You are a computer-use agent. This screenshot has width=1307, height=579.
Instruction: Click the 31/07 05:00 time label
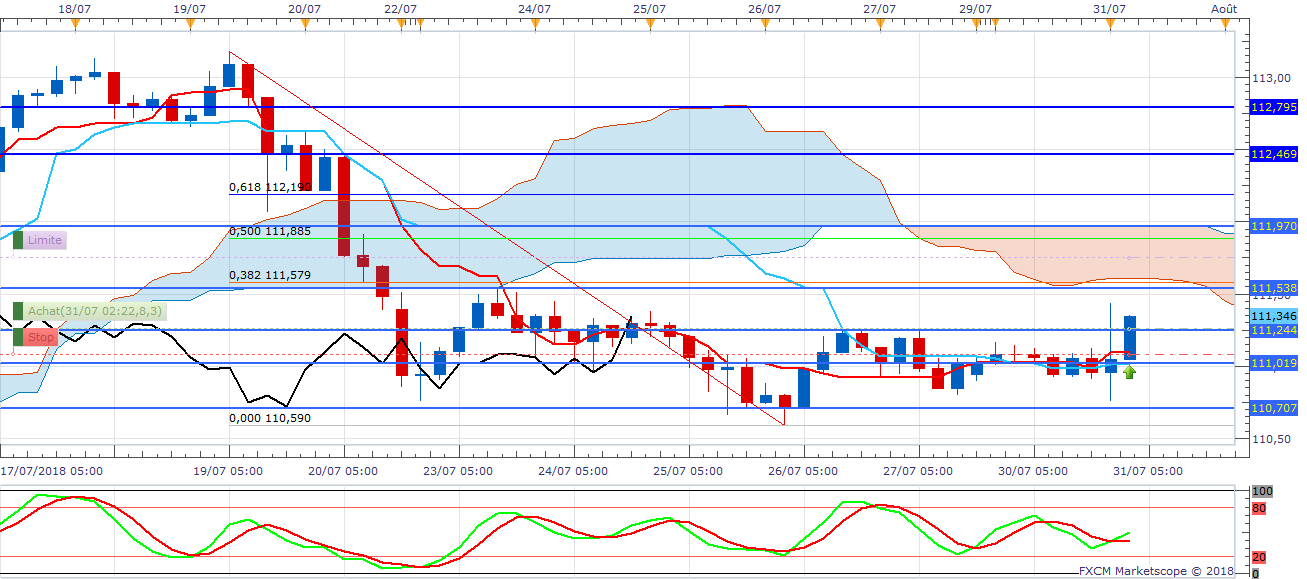pos(1147,469)
